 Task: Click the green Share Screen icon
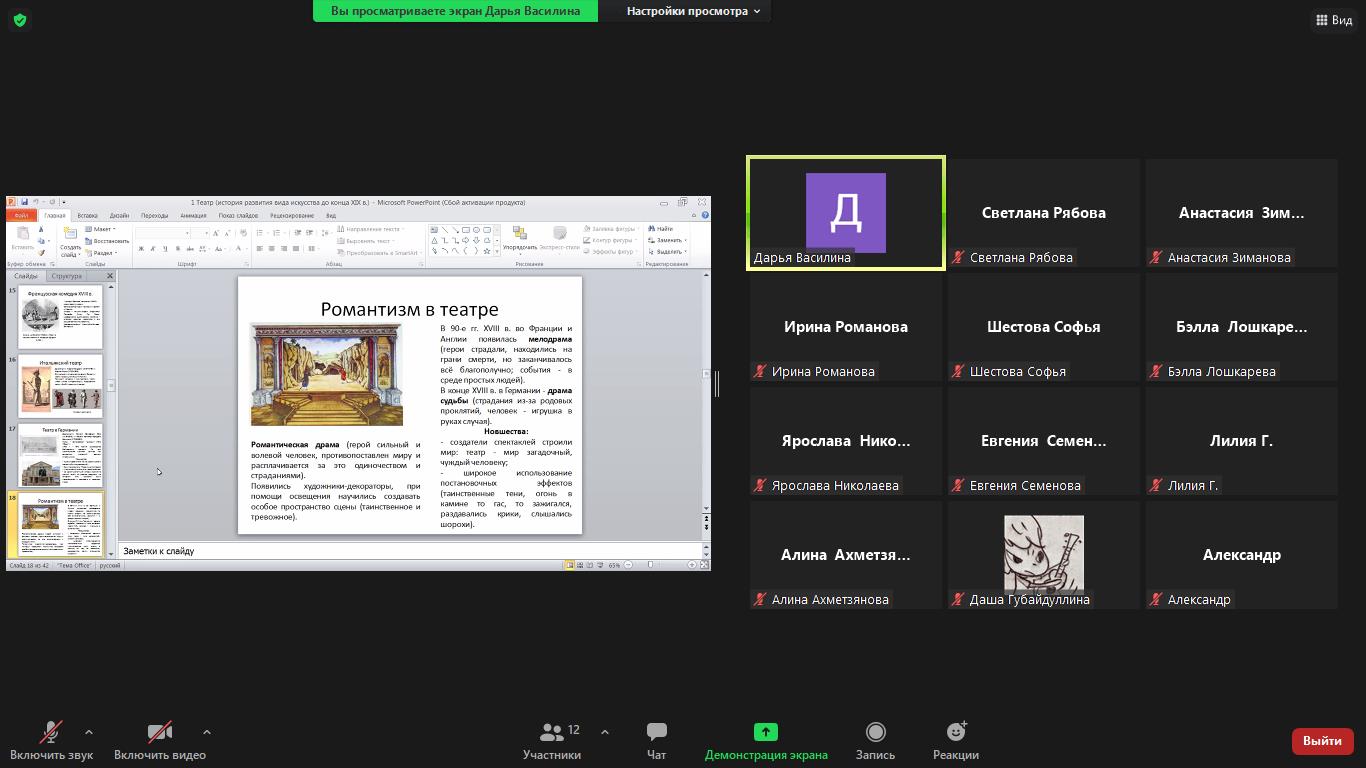point(765,733)
